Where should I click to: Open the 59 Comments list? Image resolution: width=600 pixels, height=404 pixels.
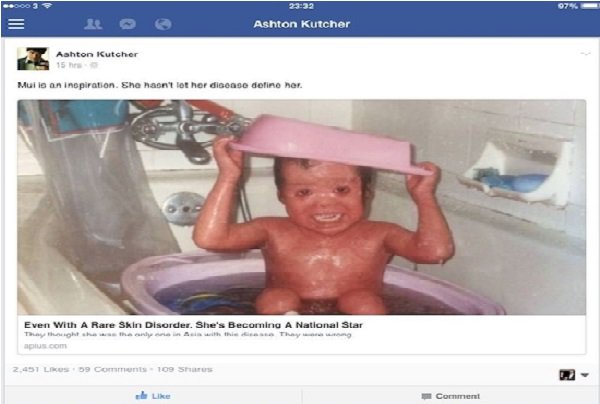(112, 369)
